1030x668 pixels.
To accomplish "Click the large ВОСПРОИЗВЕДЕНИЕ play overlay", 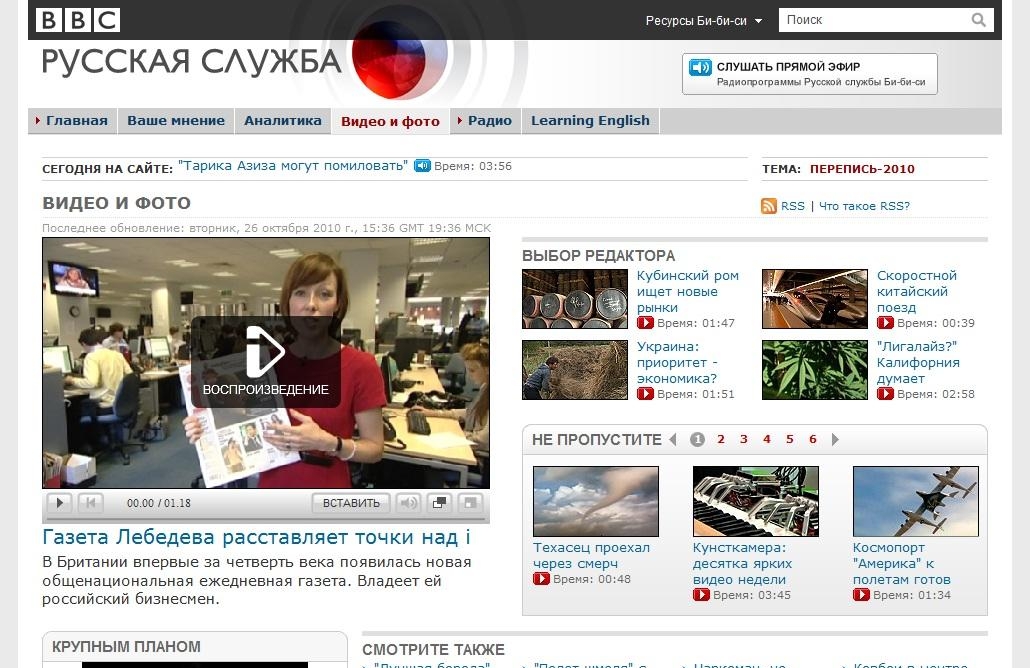I will point(265,362).
